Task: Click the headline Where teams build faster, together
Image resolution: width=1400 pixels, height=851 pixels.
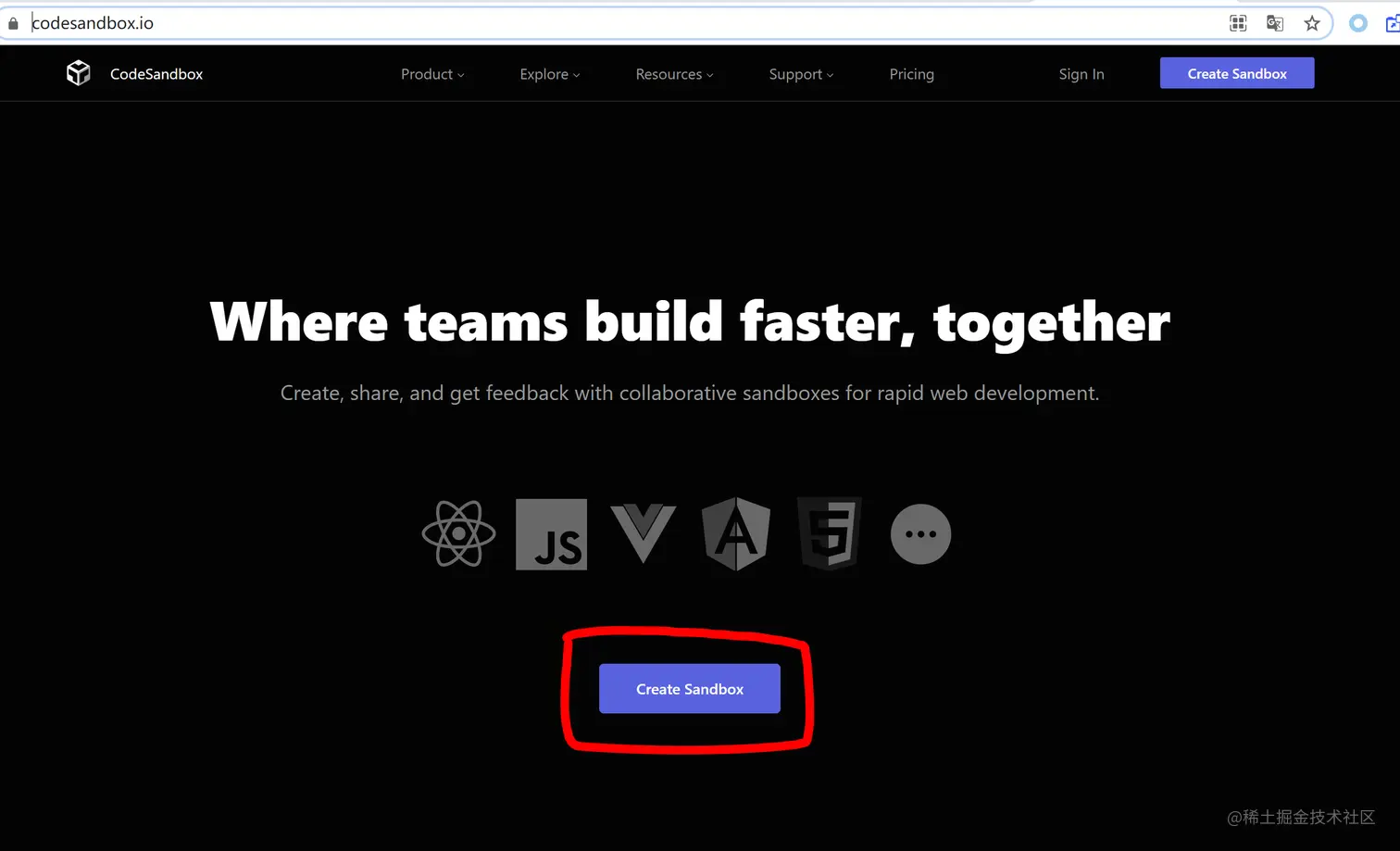Action: [x=690, y=322]
